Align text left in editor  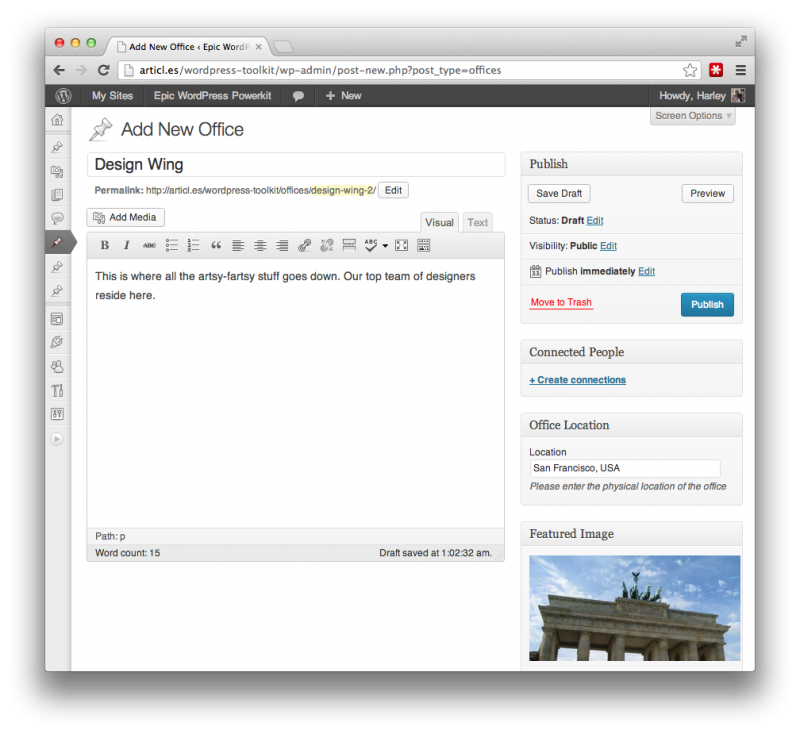point(238,245)
